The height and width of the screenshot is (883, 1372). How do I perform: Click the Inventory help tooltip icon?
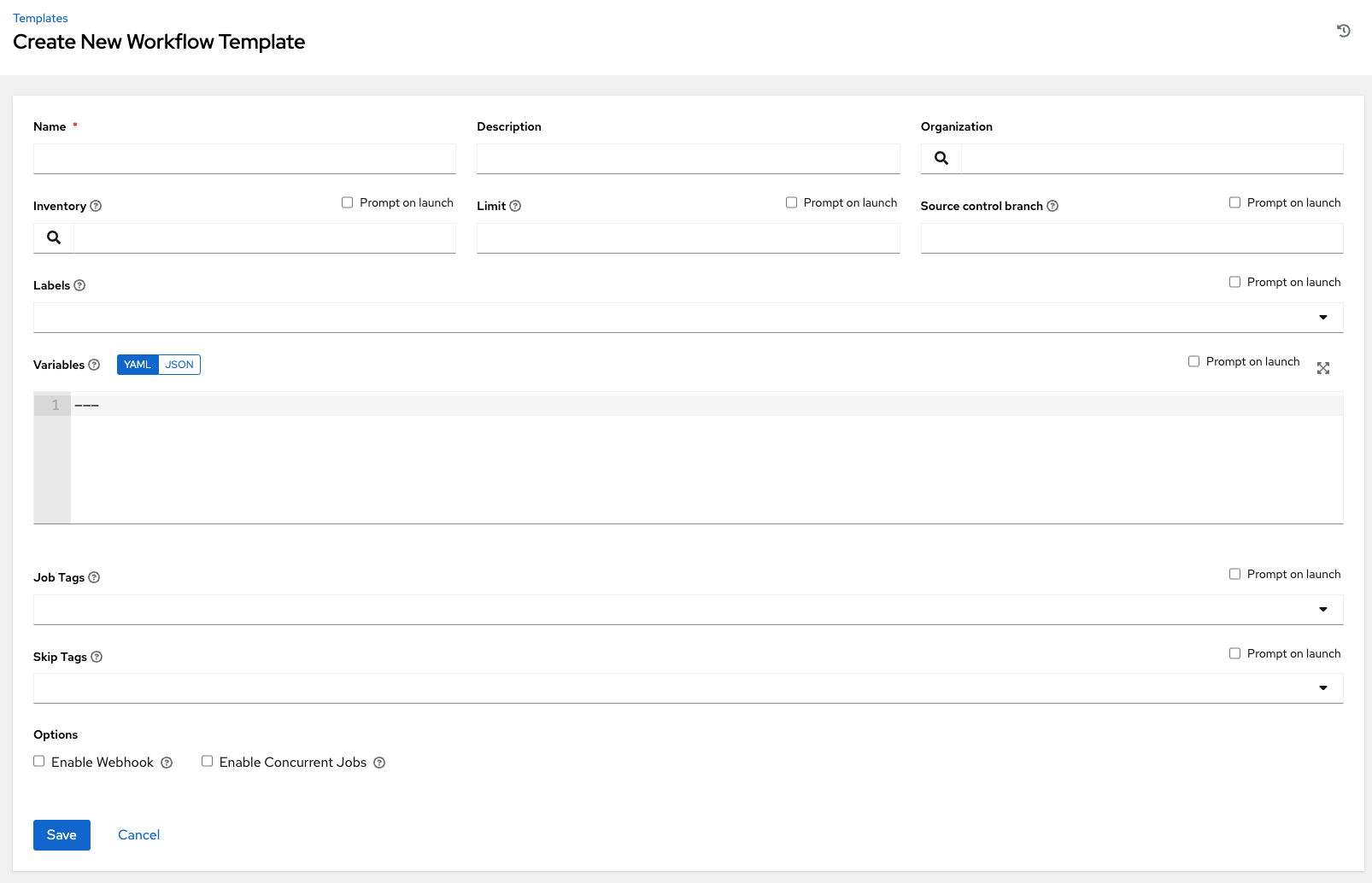[96, 206]
